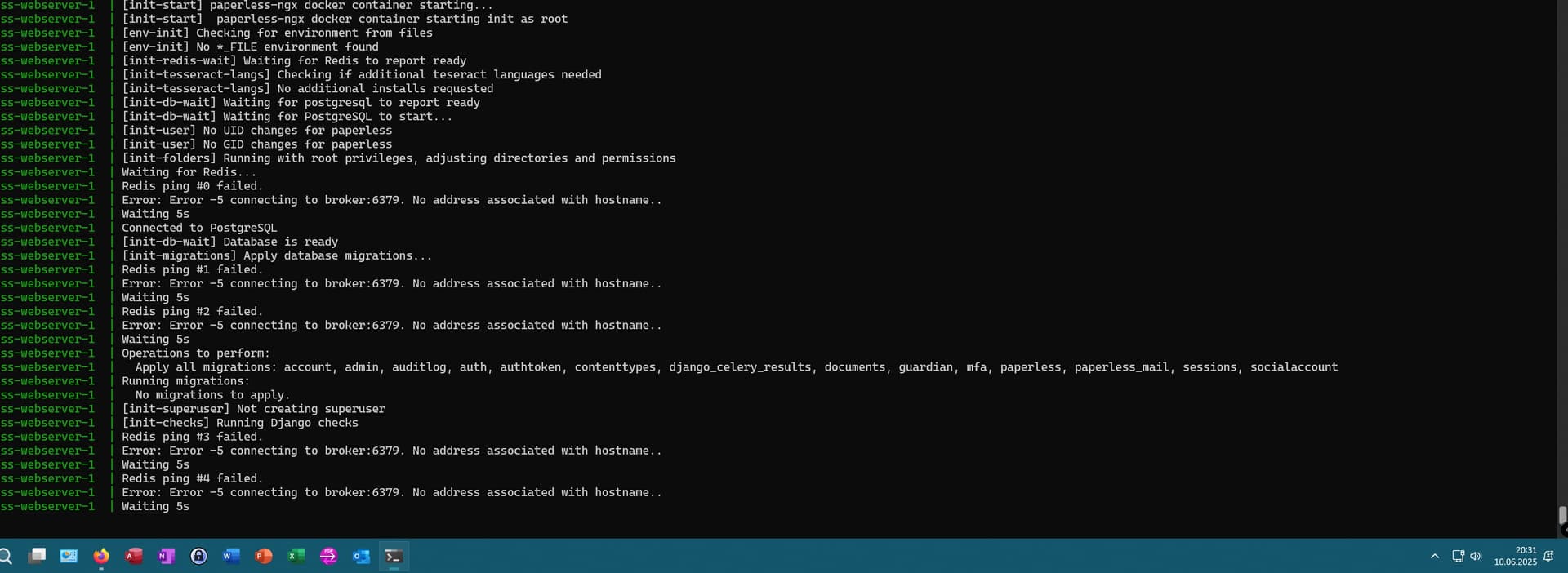Viewport: 1568px width, 573px height.
Task: Click the 'Operations to perform:' line
Action: tap(196, 353)
